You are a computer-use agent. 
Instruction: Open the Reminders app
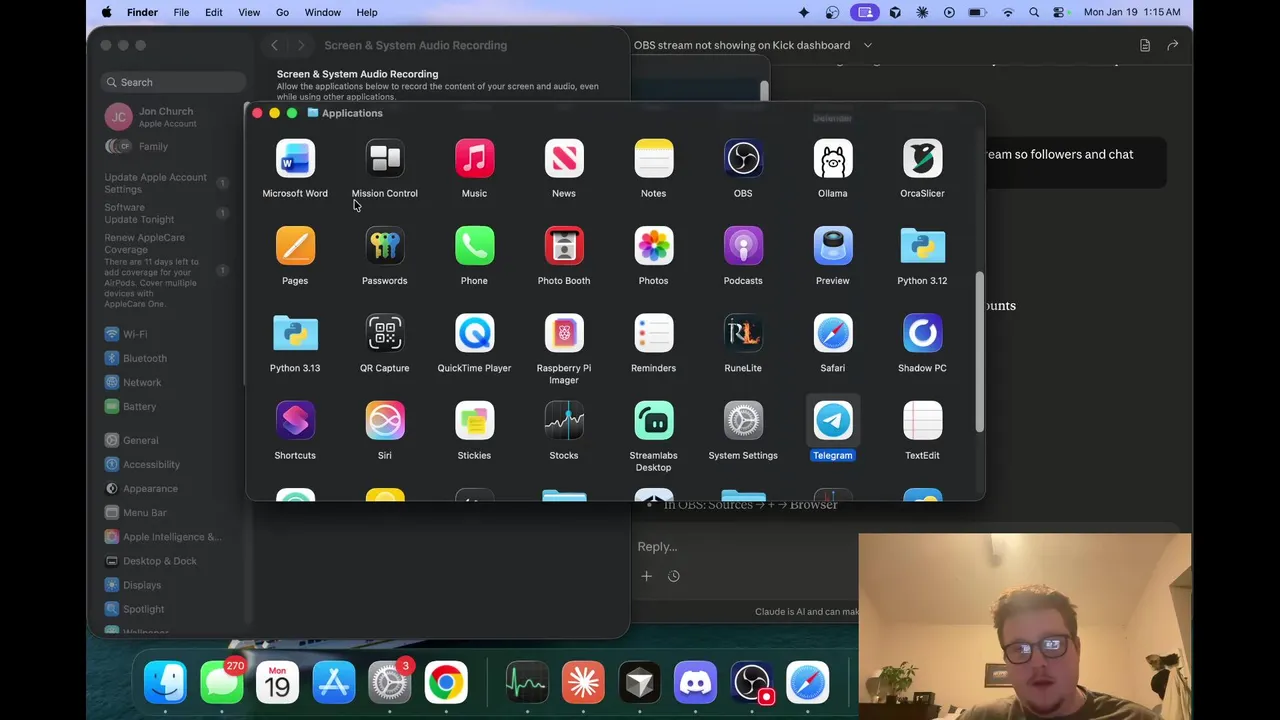pos(654,333)
